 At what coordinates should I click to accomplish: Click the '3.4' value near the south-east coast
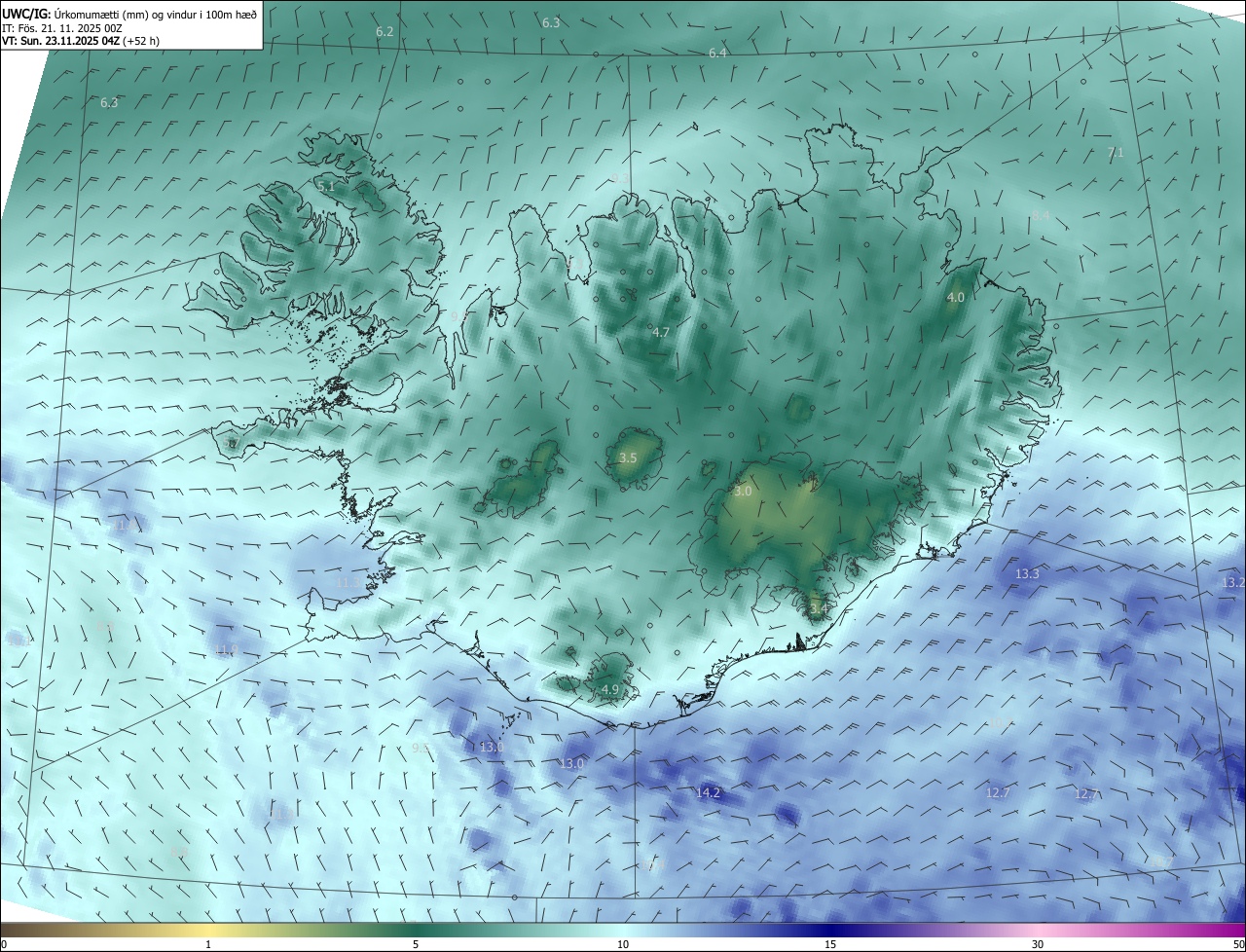pyautogui.click(x=819, y=609)
